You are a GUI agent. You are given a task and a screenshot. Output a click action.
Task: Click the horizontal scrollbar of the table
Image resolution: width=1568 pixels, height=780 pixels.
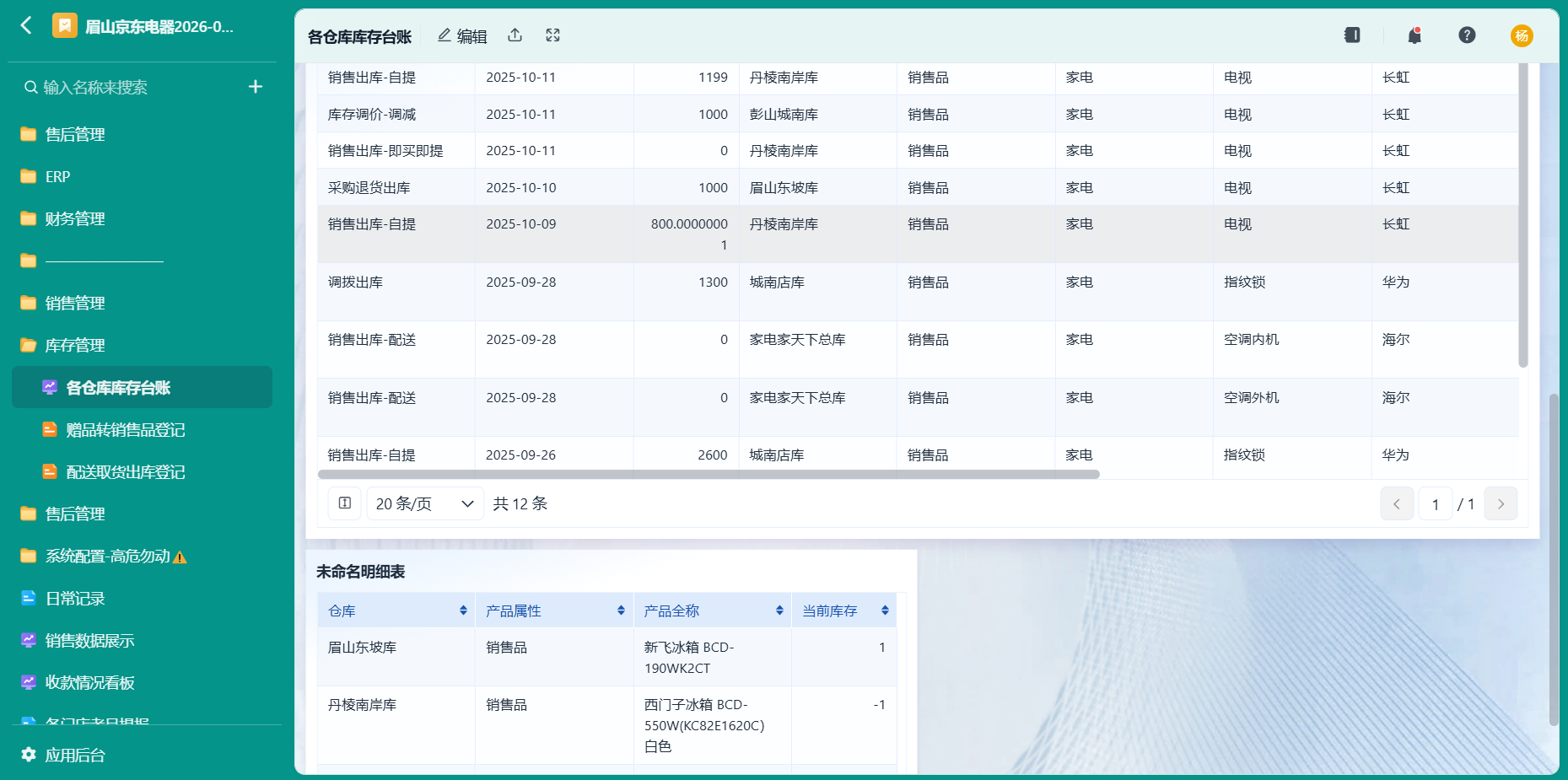pos(709,474)
